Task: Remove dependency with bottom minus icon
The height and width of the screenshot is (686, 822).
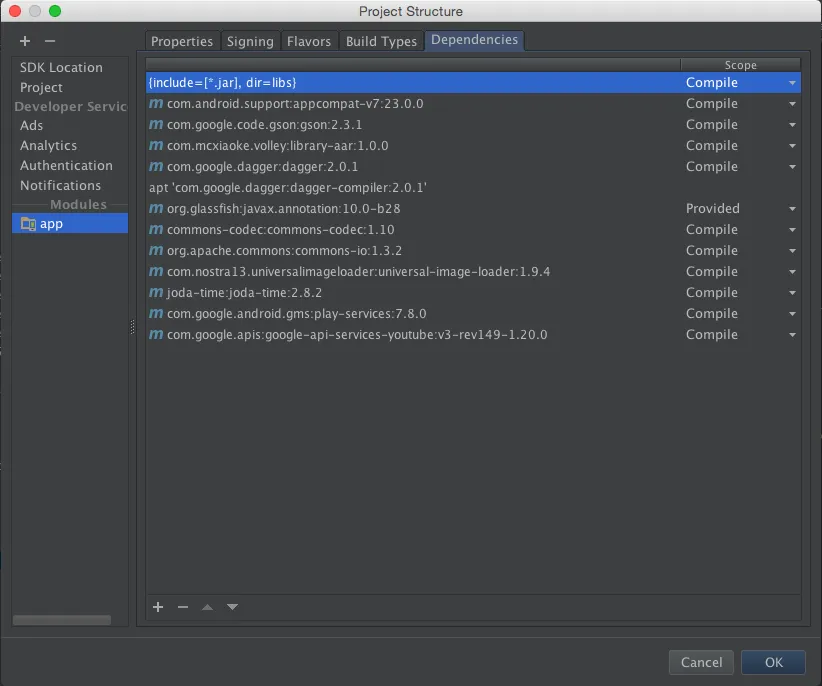Action: point(182,607)
